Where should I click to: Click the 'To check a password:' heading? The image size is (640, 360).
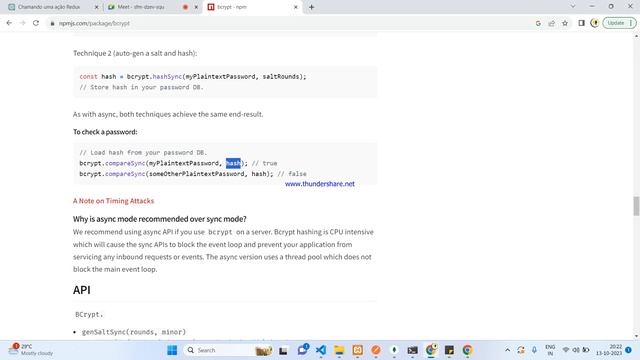pyautogui.click(x=105, y=132)
